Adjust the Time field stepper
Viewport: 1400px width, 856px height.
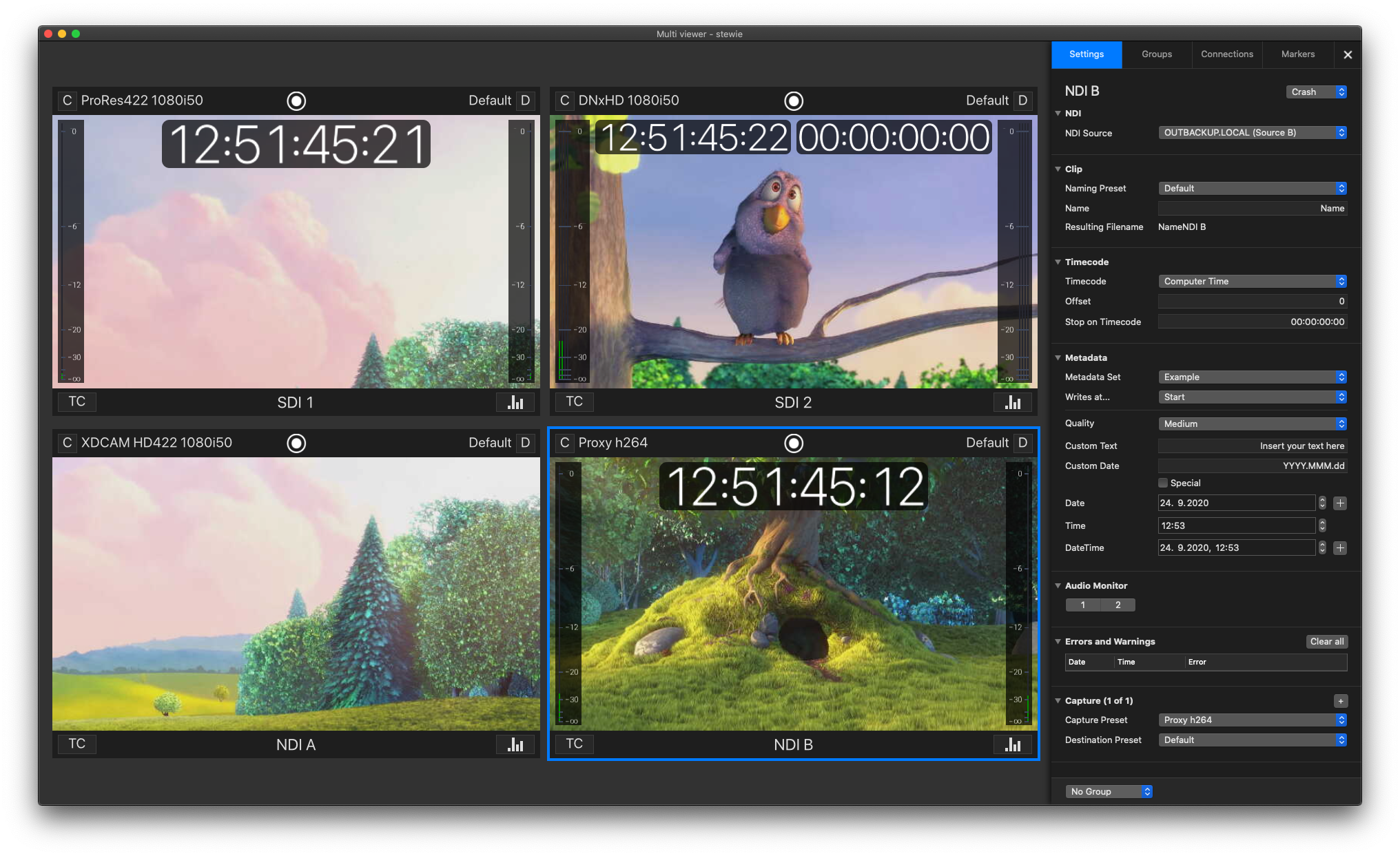1322,526
